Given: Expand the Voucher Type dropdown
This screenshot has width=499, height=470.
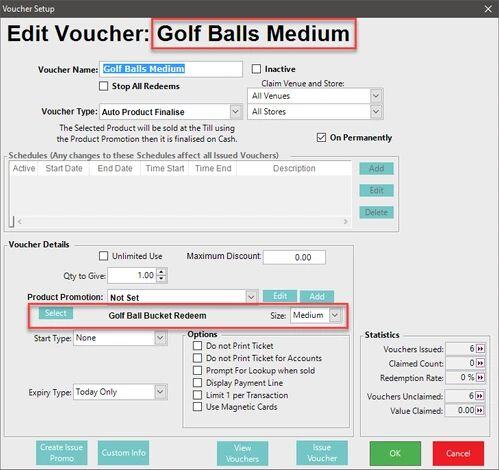Looking at the screenshot, I should point(235,111).
